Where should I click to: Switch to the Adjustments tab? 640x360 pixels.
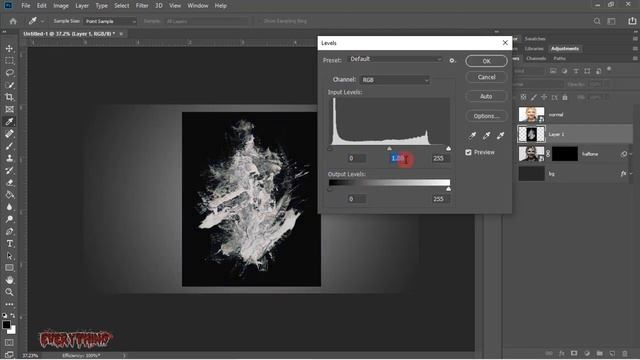tap(565, 49)
